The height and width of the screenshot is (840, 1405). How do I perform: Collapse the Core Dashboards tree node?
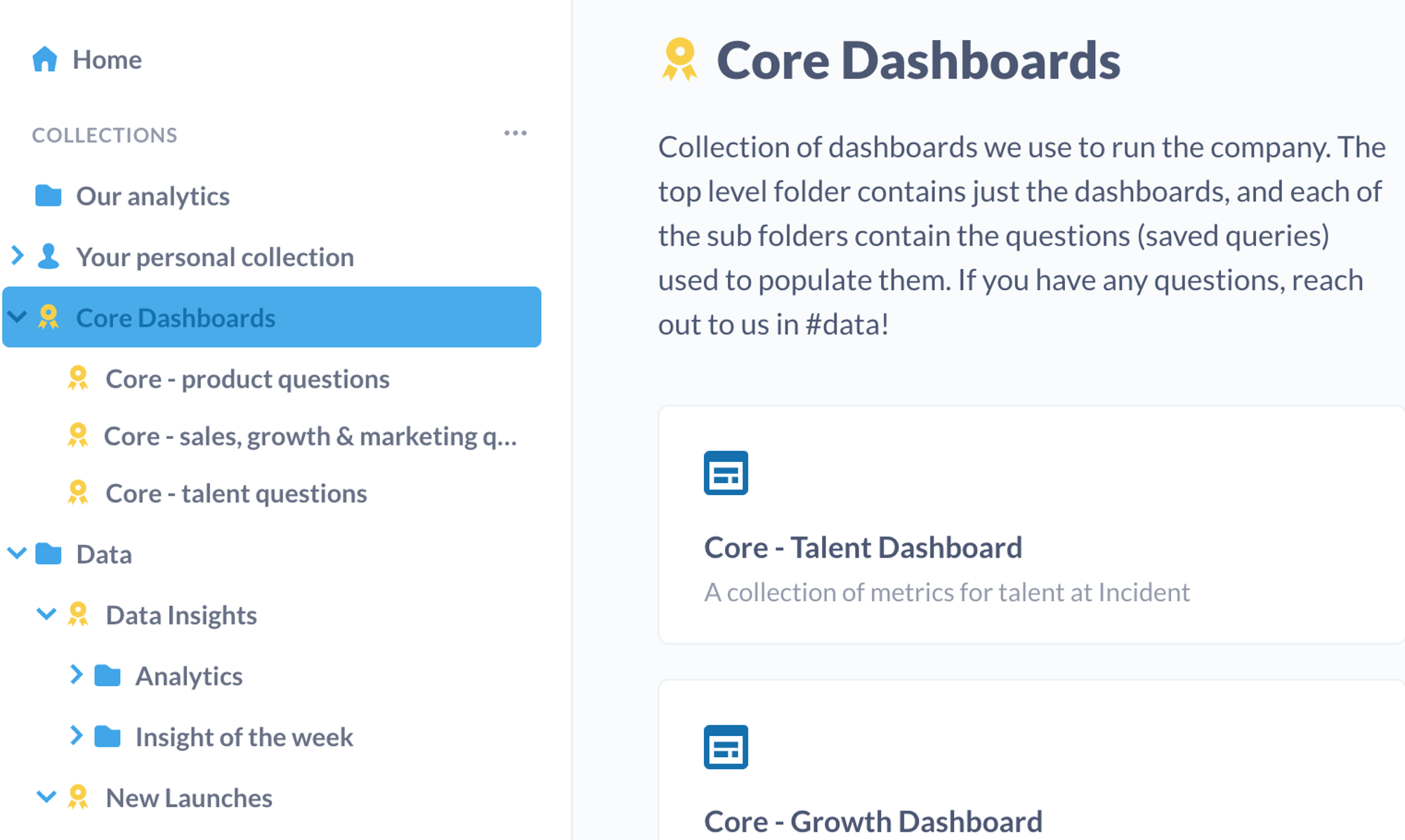point(18,317)
